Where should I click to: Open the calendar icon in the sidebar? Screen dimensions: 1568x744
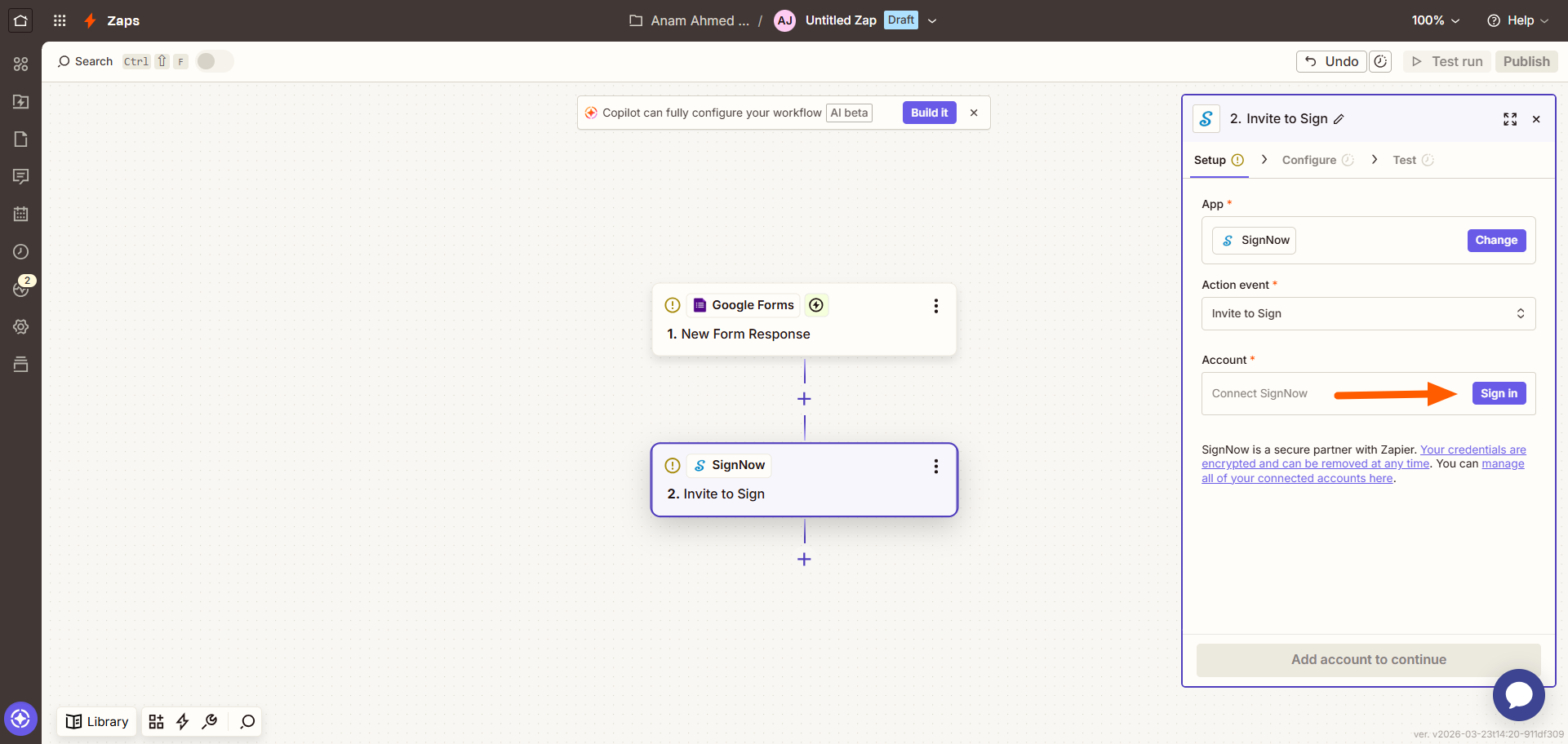(21, 214)
